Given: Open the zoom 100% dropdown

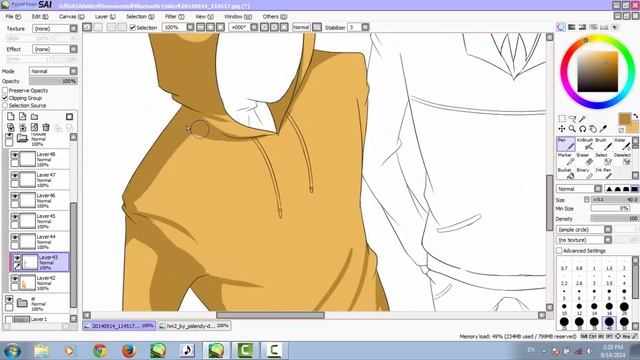Looking at the screenshot, I should click(x=190, y=27).
